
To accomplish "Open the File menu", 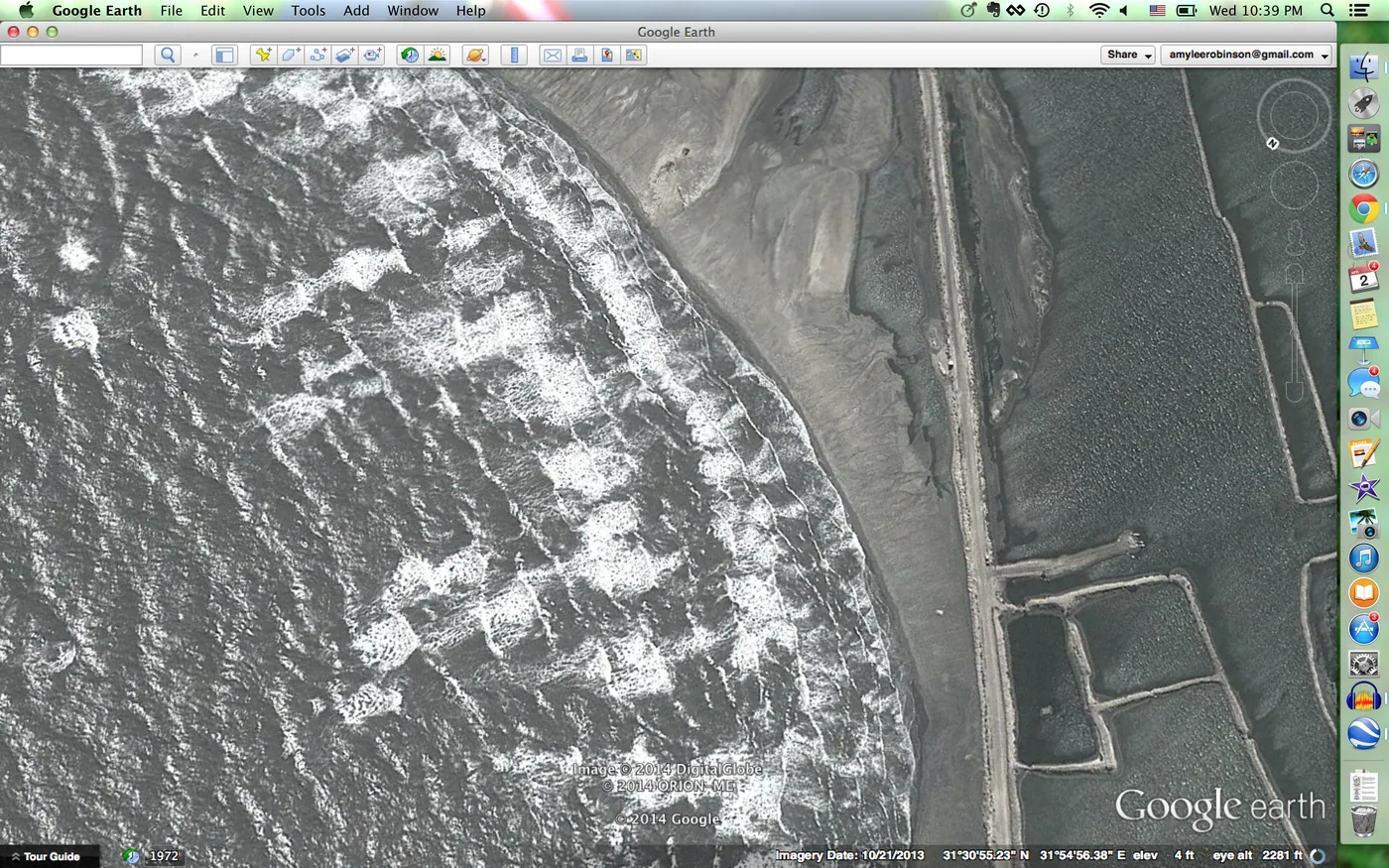I will pos(172,10).
